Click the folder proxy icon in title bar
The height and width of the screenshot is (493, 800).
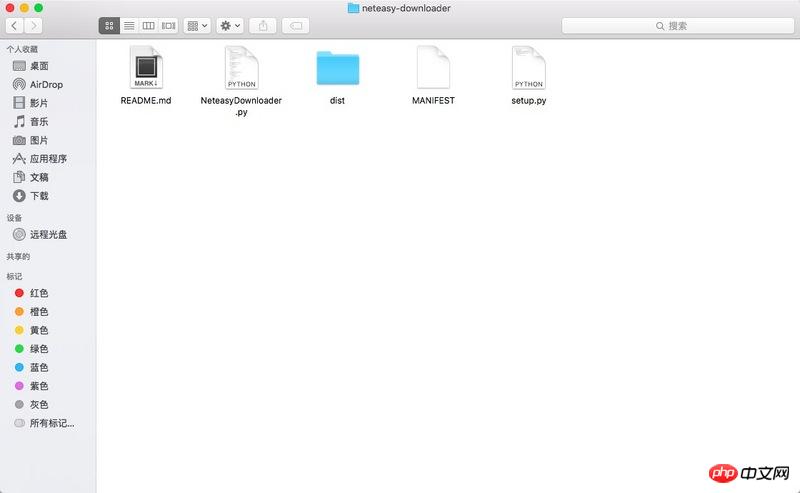click(x=353, y=8)
